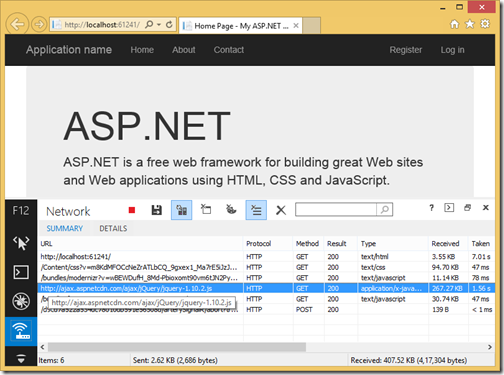Open Debugger tool with bug icon
This screenshot has height=375, width=504.
coord(21,301)
